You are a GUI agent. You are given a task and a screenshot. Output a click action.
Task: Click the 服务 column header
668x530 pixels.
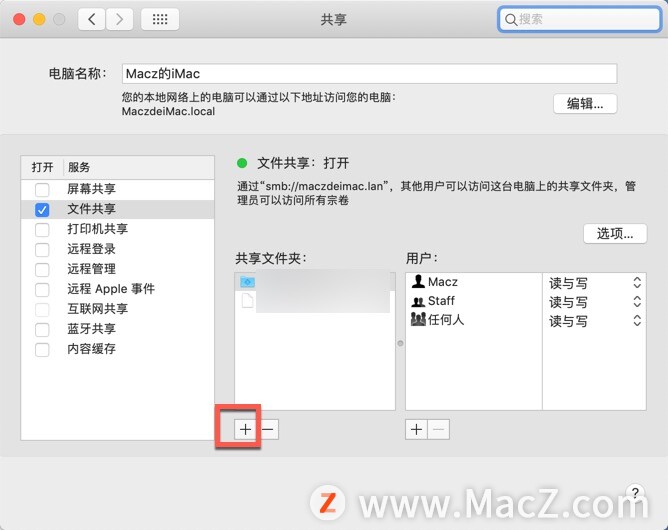pyautogui.click(x=139, y=167)
